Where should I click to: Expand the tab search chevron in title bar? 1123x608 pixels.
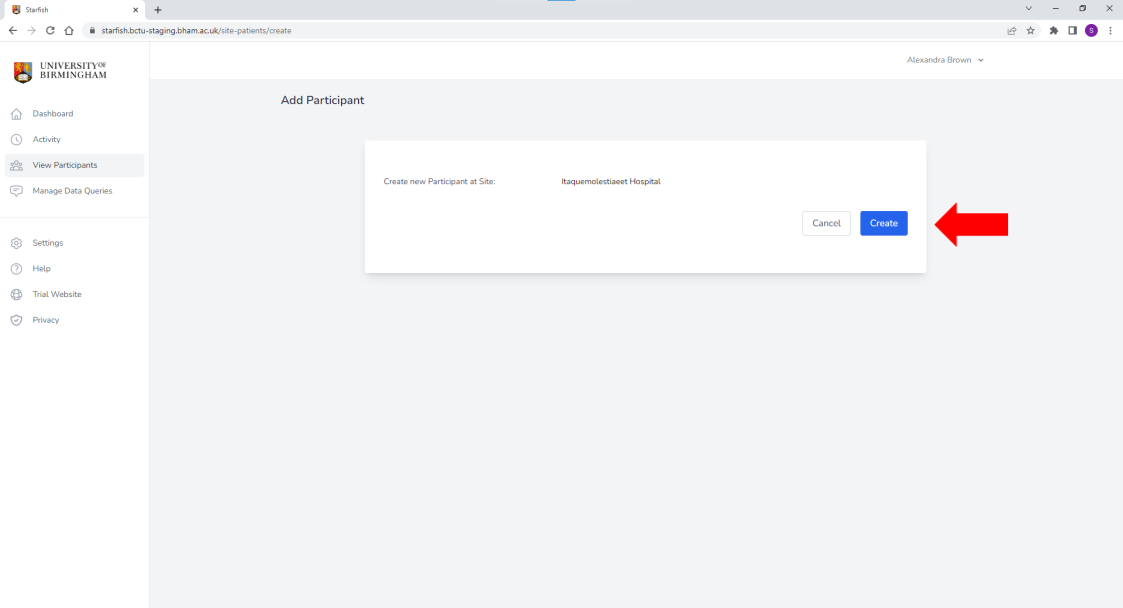1029,9
